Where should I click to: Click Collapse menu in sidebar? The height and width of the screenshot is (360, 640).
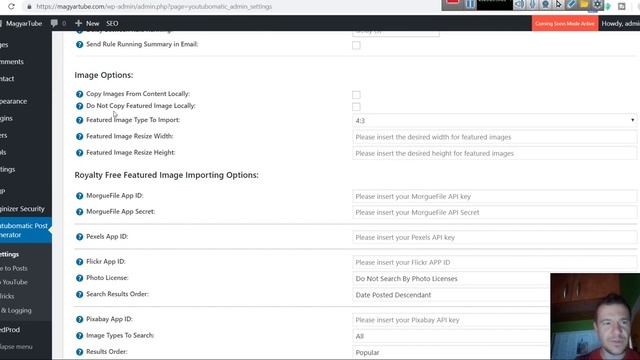(26, 347)
